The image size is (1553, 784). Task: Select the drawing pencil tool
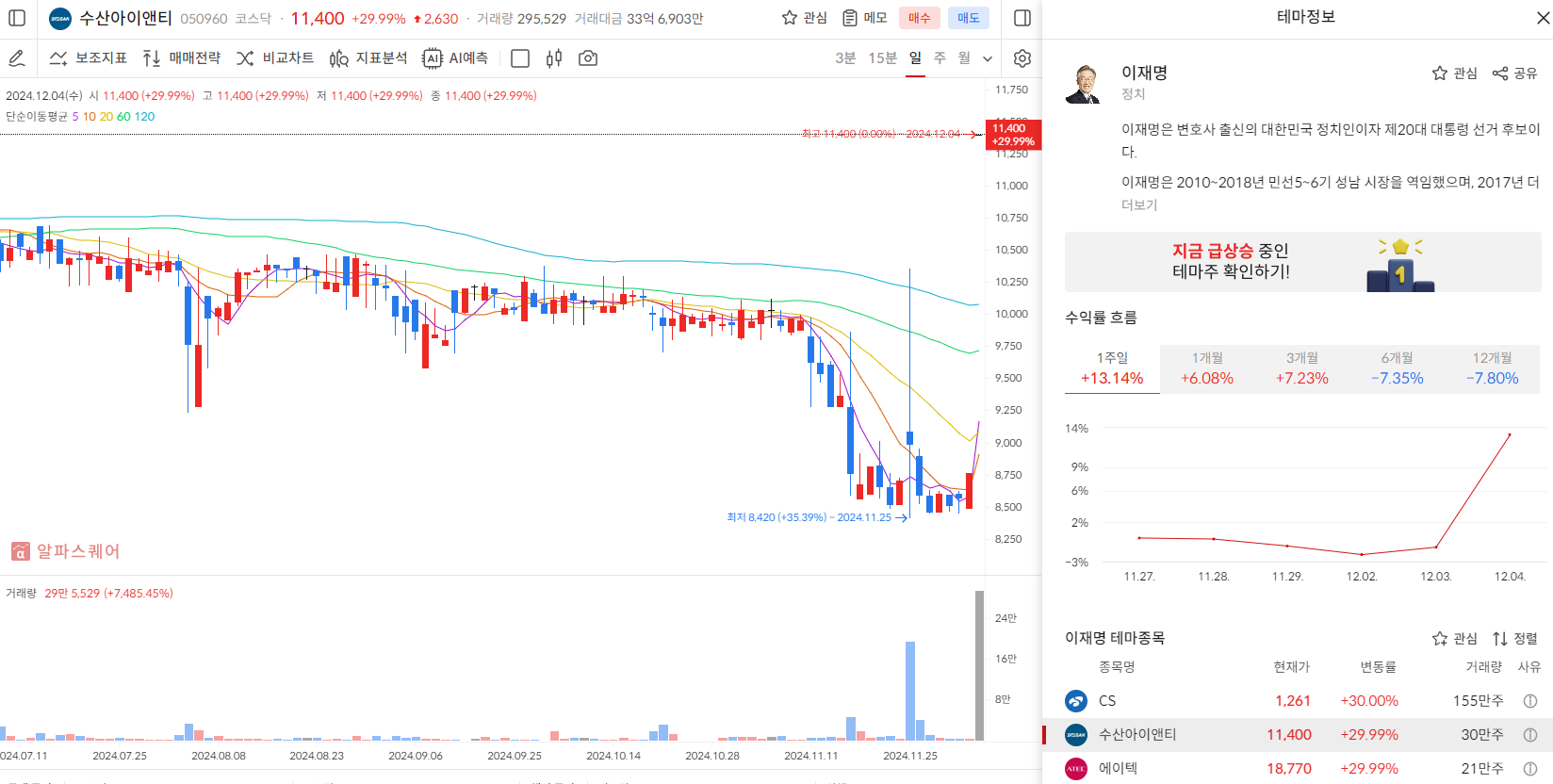tap(17, 58)
